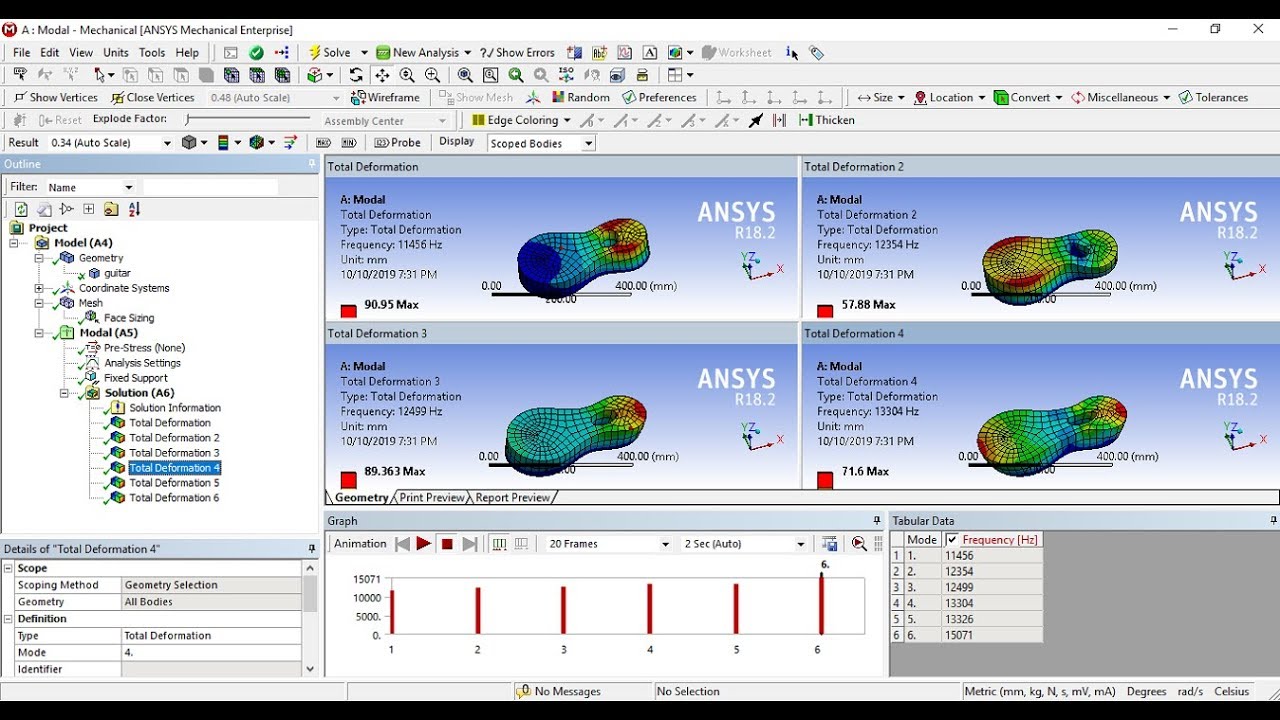Select the Rotate view tool
Viewport: 1280px width, 720px height.
pos(356,75)
